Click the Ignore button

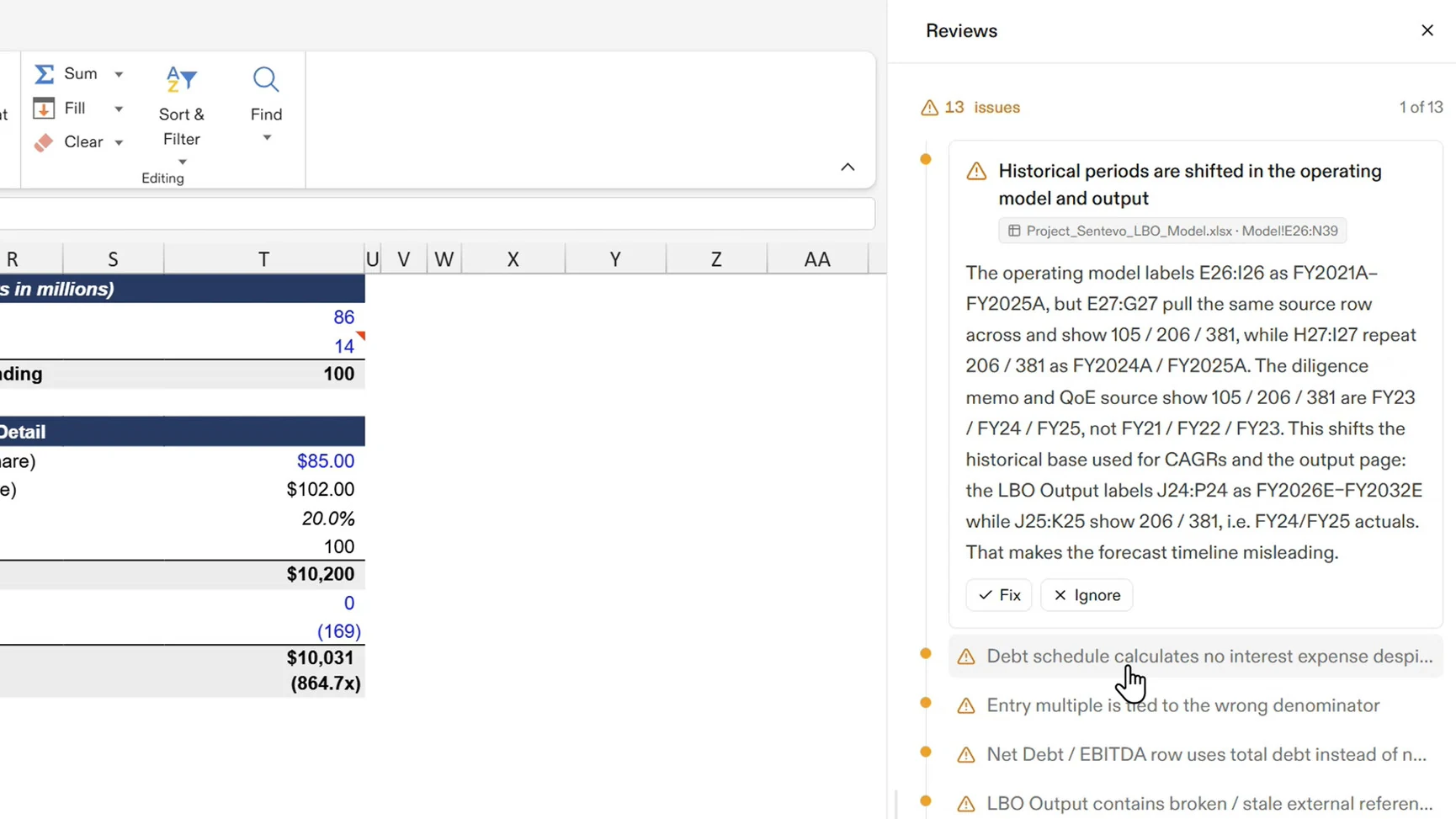point(1087,595)
